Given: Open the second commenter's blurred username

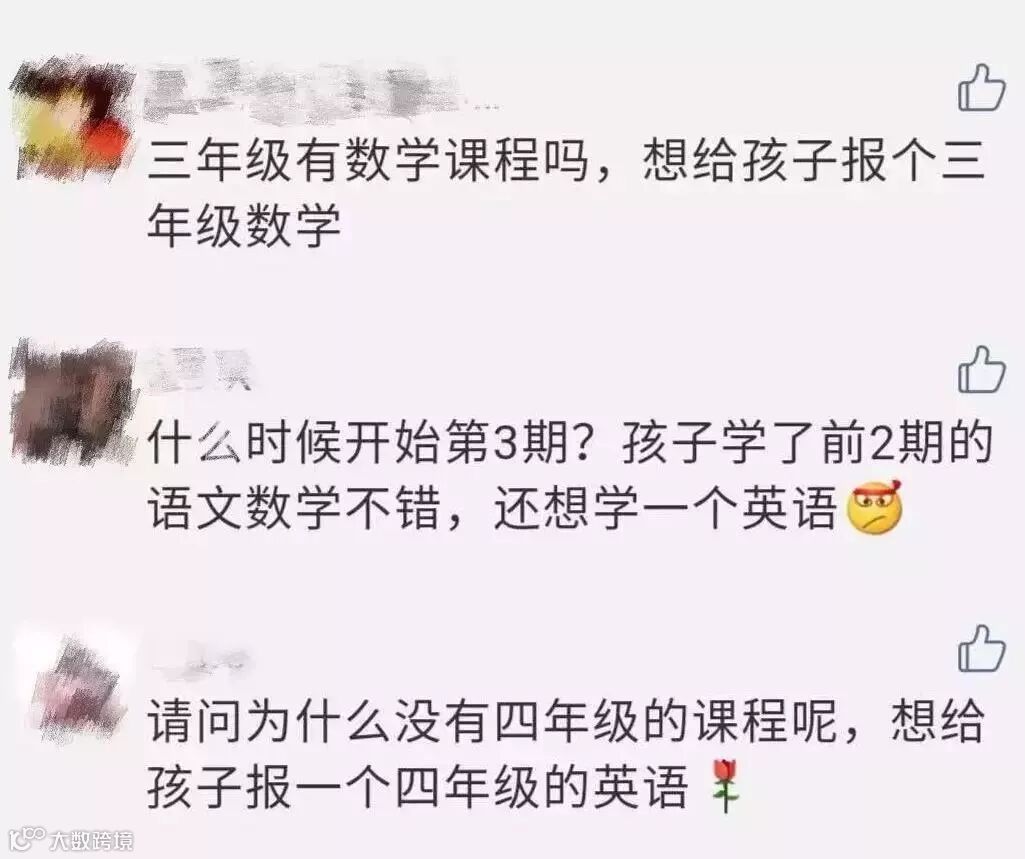Looking at the screenshot, I should point(201,369).
